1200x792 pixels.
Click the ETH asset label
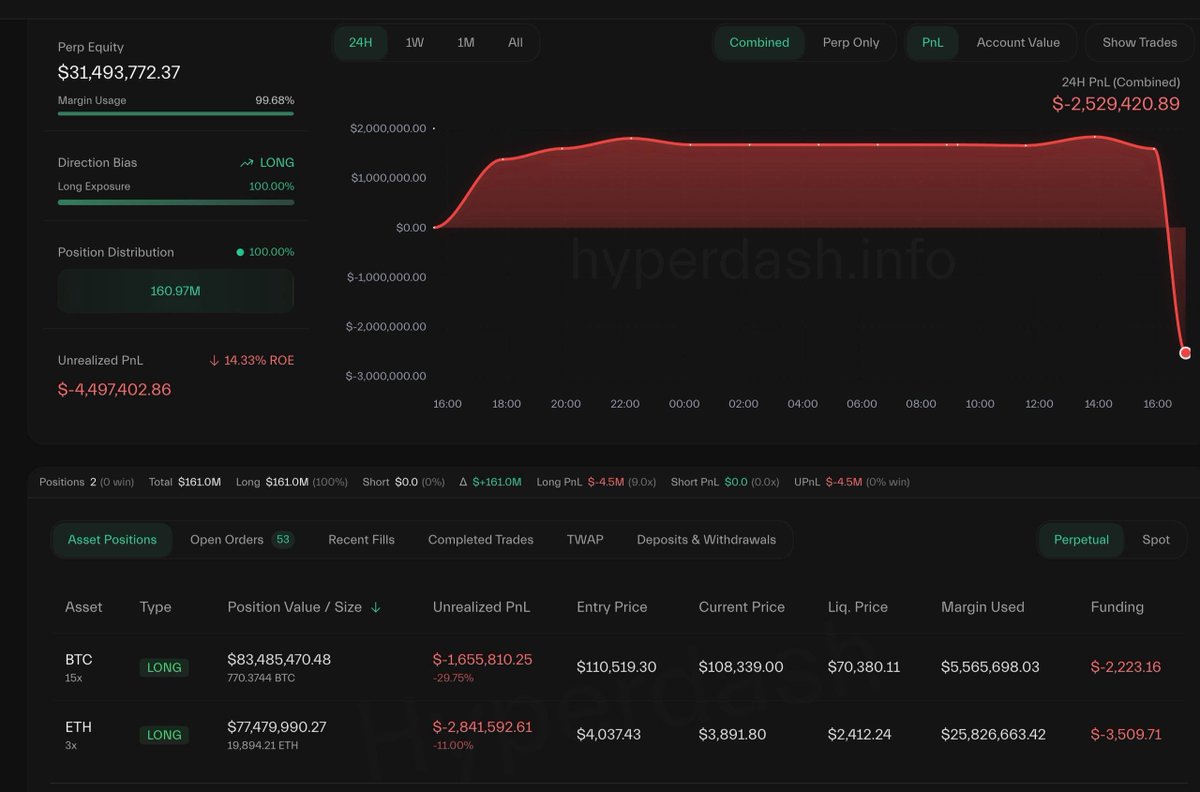point(78,727)
